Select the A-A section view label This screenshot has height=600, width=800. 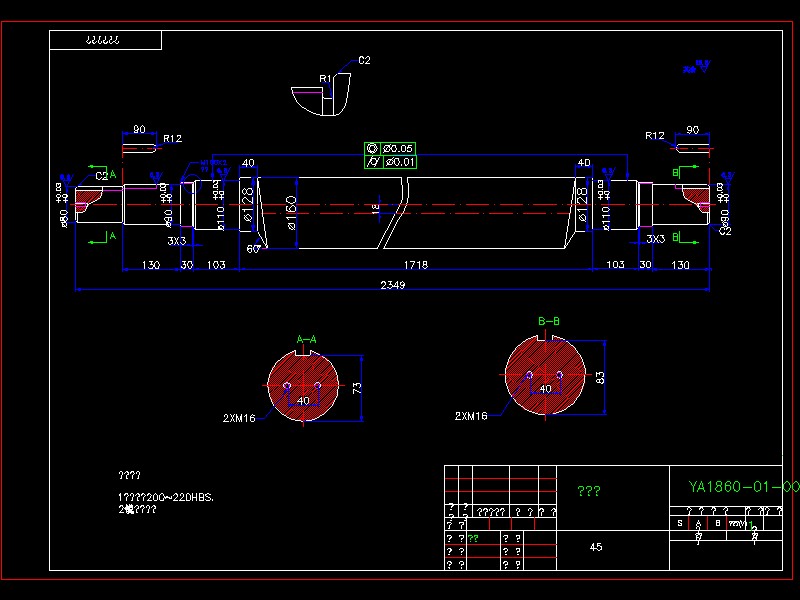coord(307,339)
